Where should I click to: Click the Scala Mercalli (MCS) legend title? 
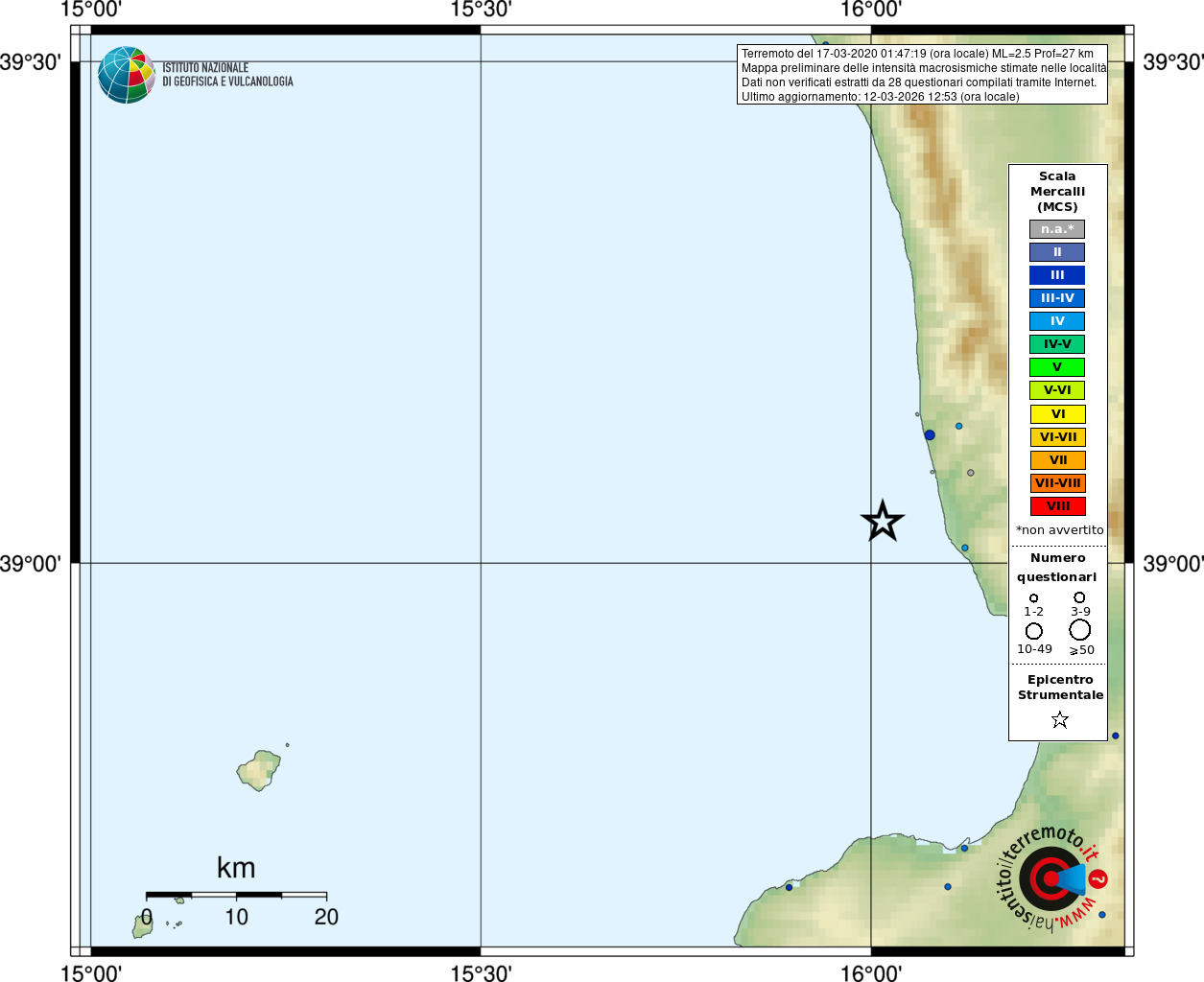[1058, 192]
